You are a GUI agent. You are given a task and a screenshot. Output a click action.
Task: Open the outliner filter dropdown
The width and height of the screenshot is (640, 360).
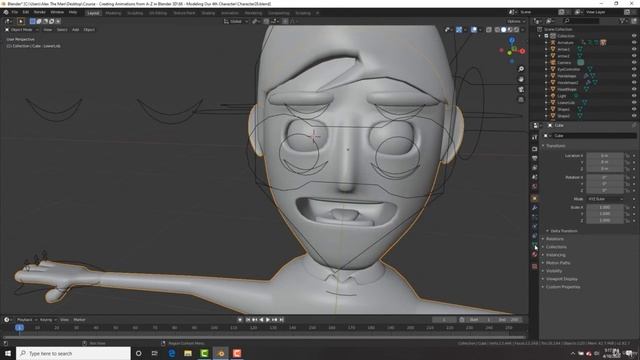coord(623,21)
